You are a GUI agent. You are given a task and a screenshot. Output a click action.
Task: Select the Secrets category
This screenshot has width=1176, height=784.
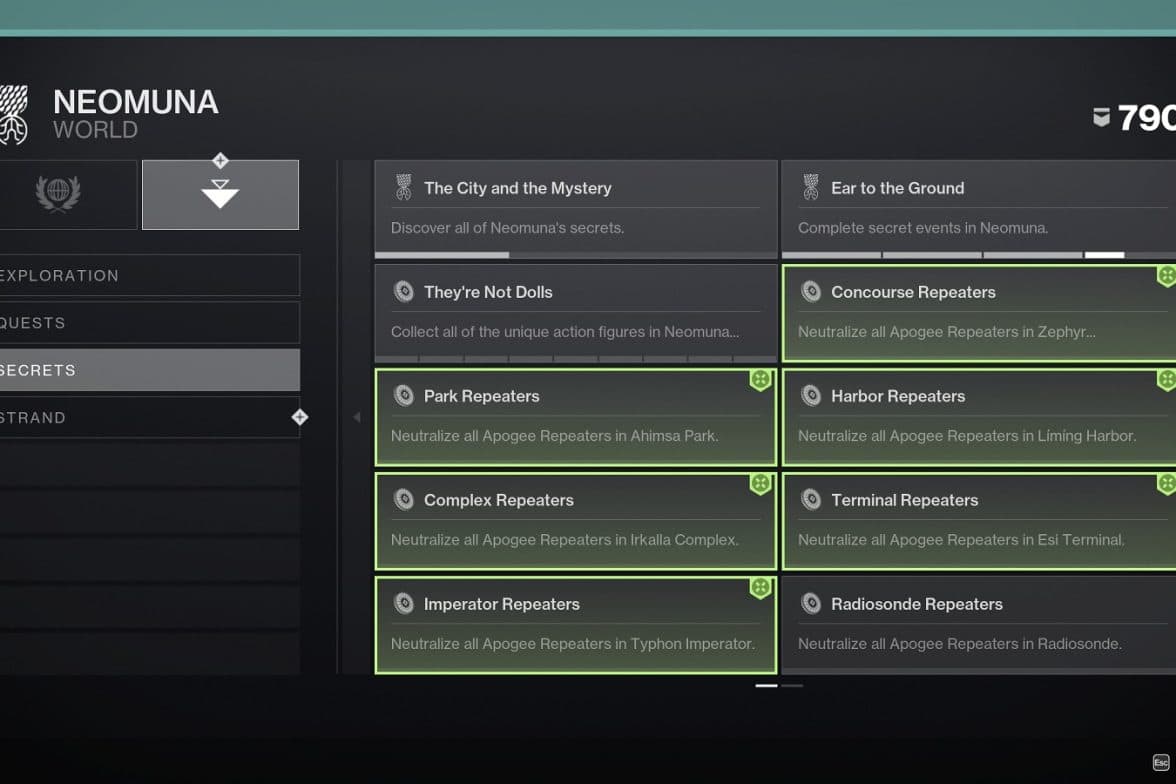pos(149,370)
